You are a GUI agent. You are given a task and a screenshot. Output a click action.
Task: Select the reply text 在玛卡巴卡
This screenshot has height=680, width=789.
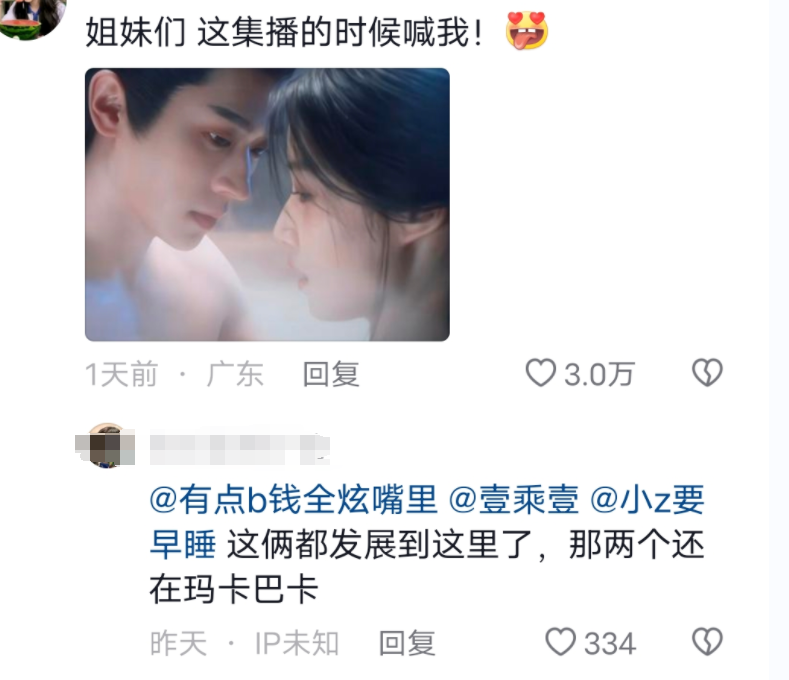tap(234, 589)
